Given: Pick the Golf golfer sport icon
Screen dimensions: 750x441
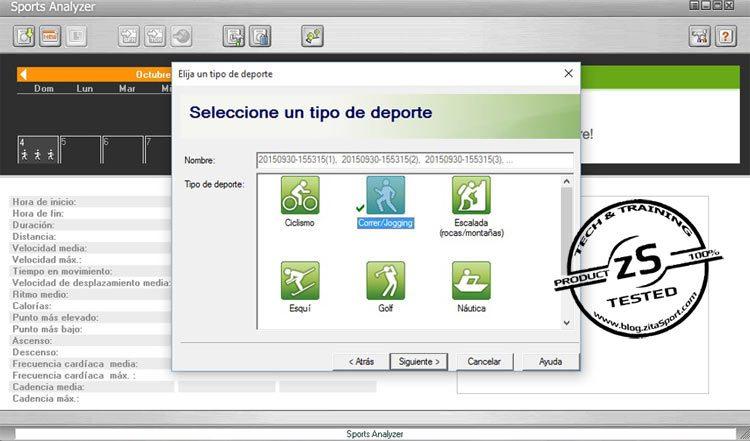Looking at the screenshot, I should click(386, 281).
